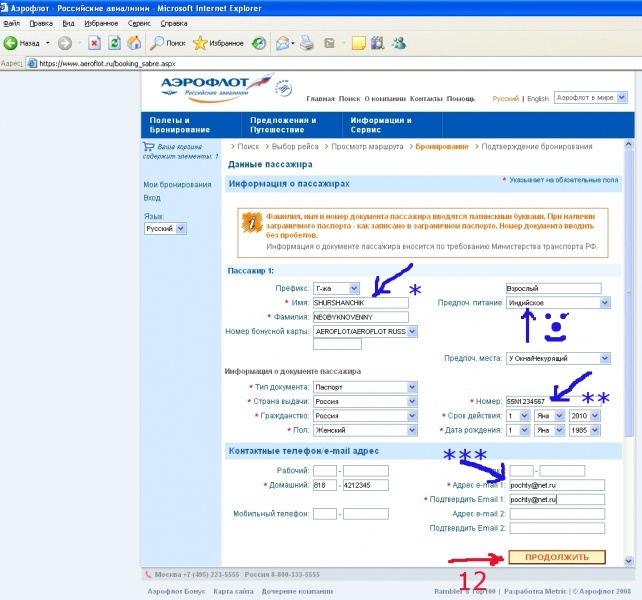Viewport: 642px width, 600px height.
Task: Select the Полеты и Бронирование tab
Action: pyautogui.click(x=190, y=125)
